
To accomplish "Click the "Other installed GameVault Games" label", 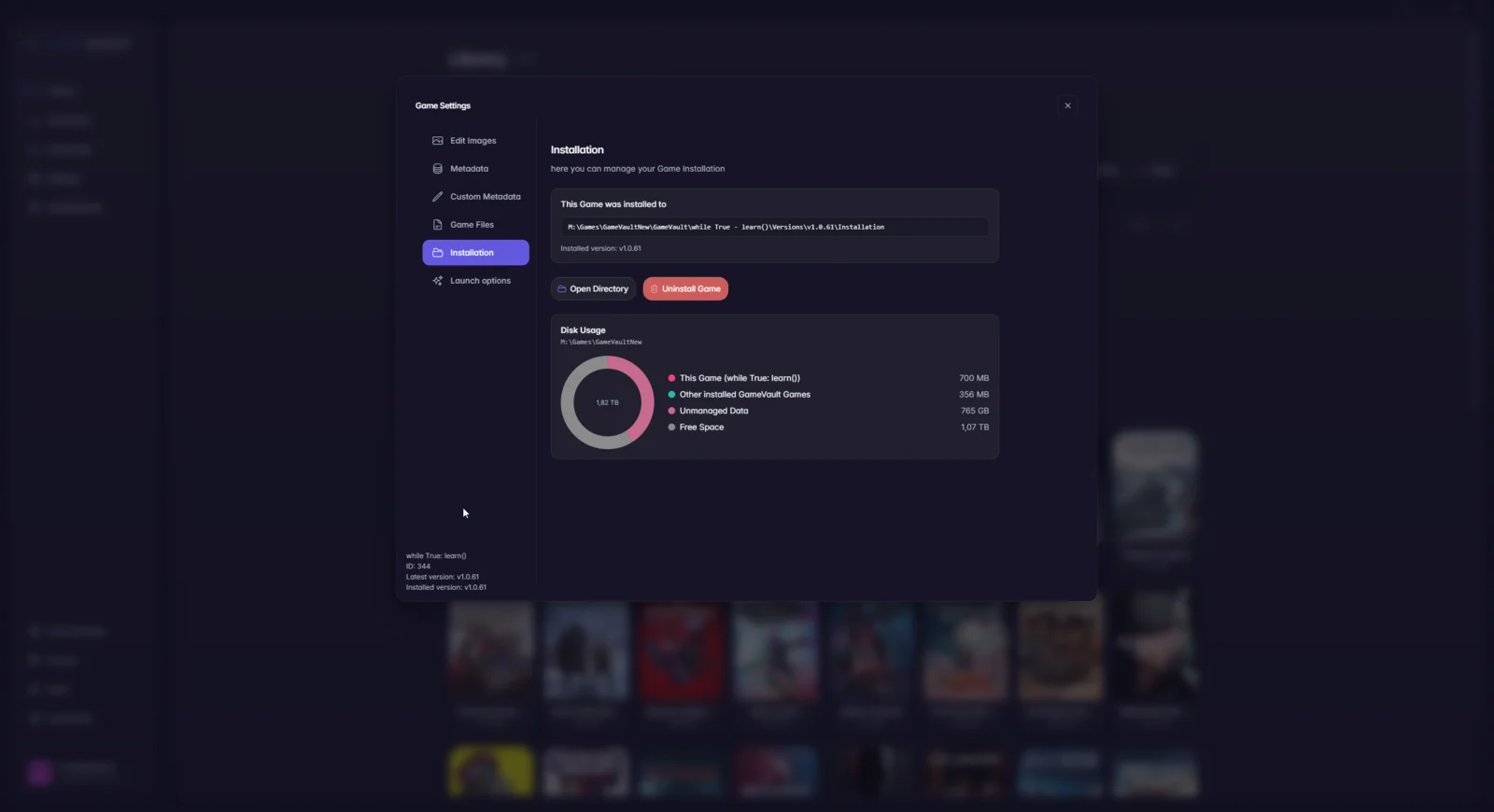I will pos(745,395).
